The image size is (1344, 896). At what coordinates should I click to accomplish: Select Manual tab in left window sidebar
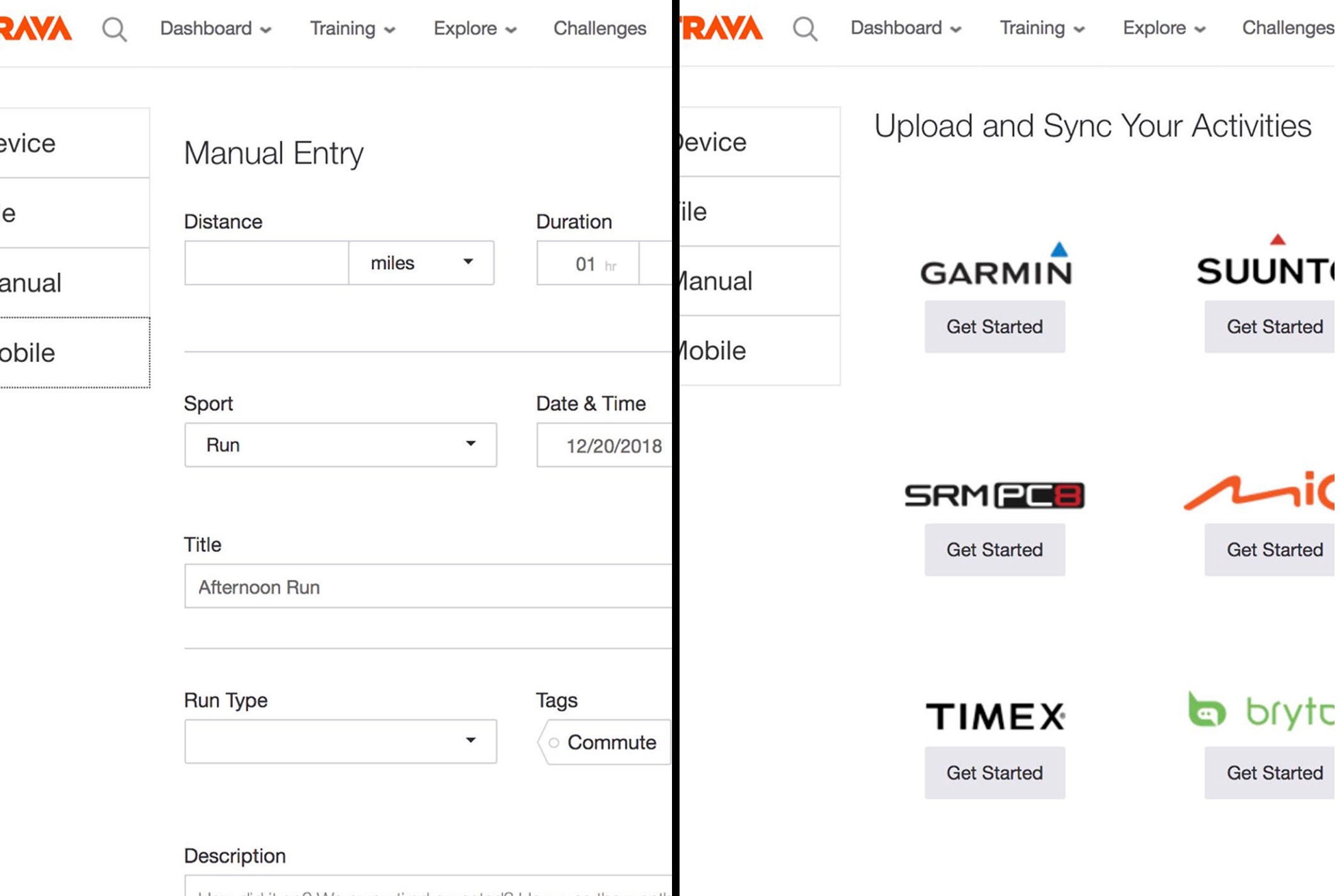(74, 283)
